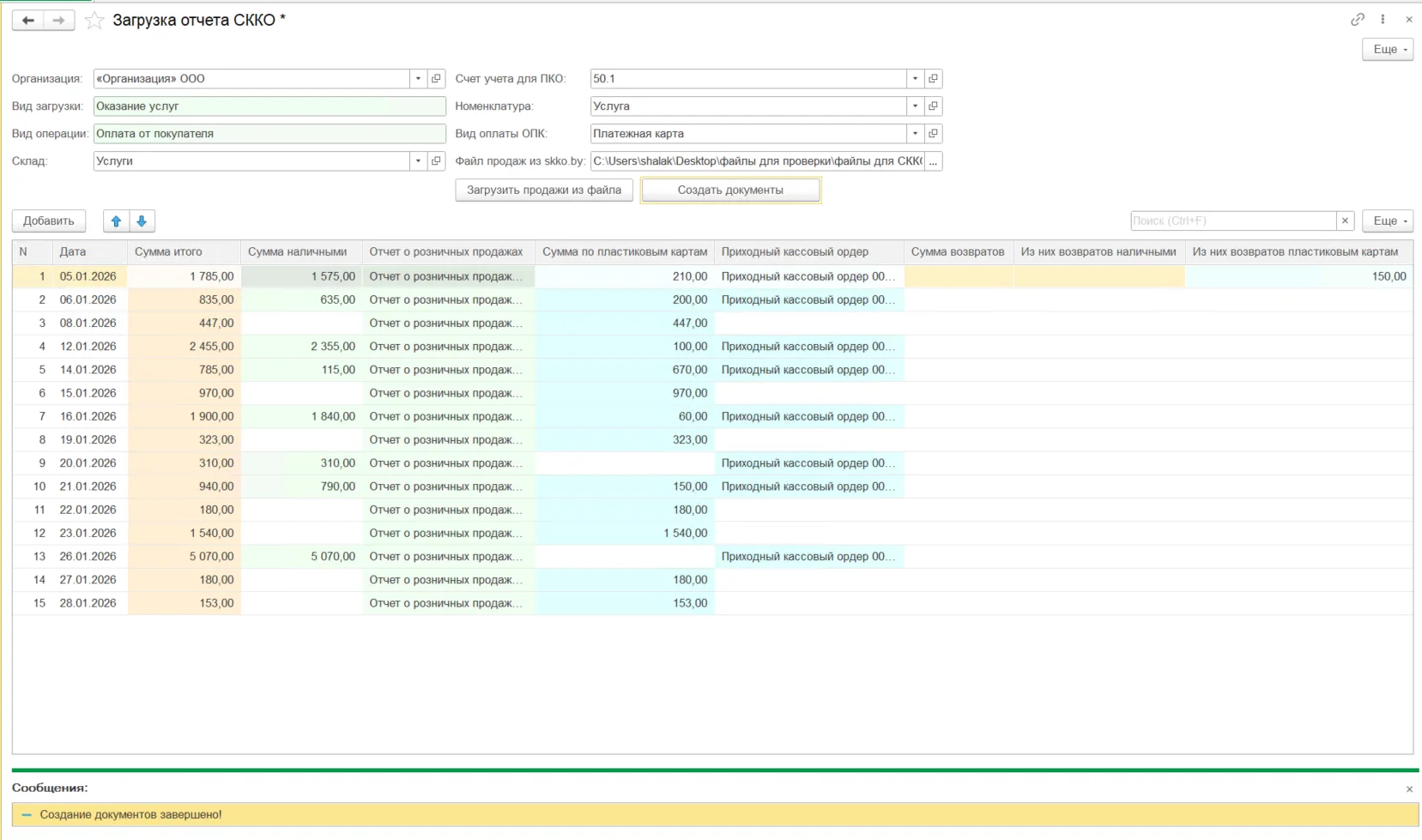Expand the Вид оплаты ОПК dropdown
Screen dimensions: 1422x840
tap(915, 133)
